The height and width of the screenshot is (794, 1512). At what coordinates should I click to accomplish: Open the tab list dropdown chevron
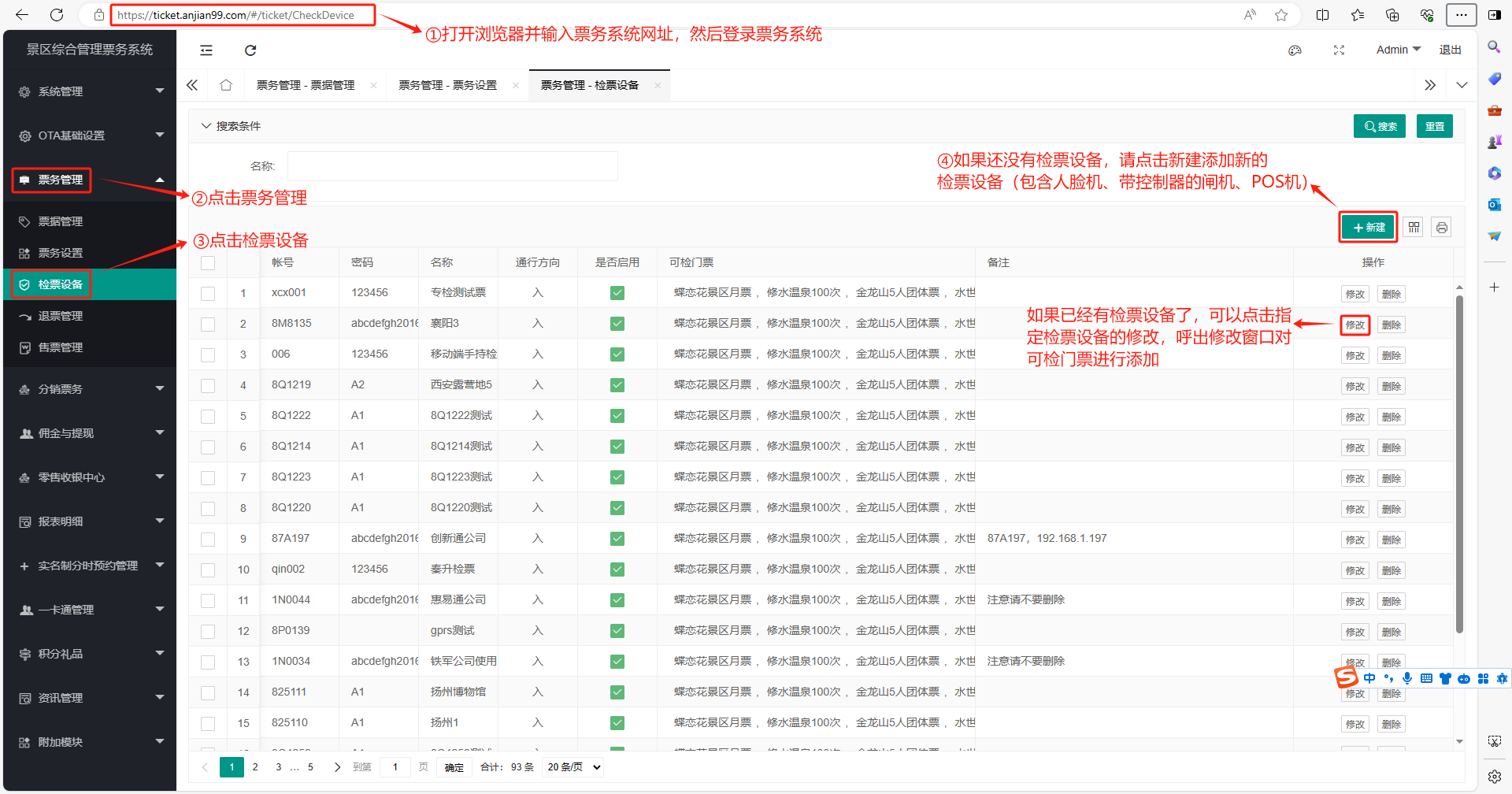[1462, 85]
